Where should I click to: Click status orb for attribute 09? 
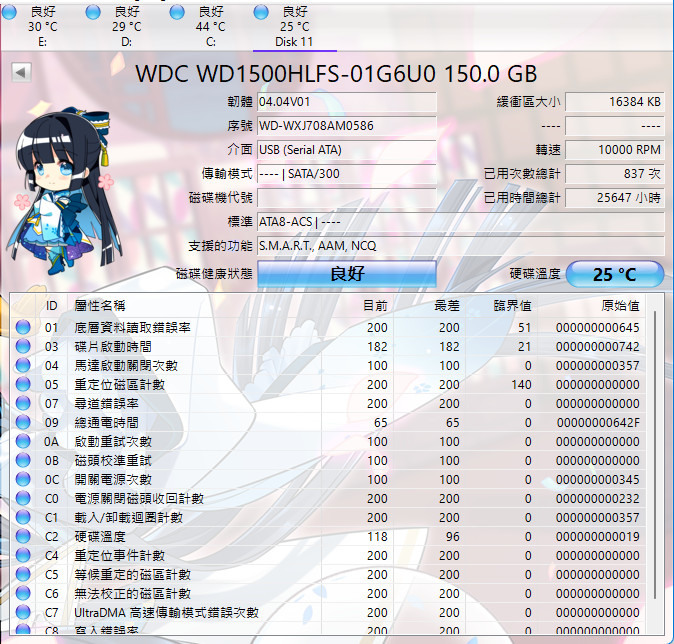pos(23,422)
